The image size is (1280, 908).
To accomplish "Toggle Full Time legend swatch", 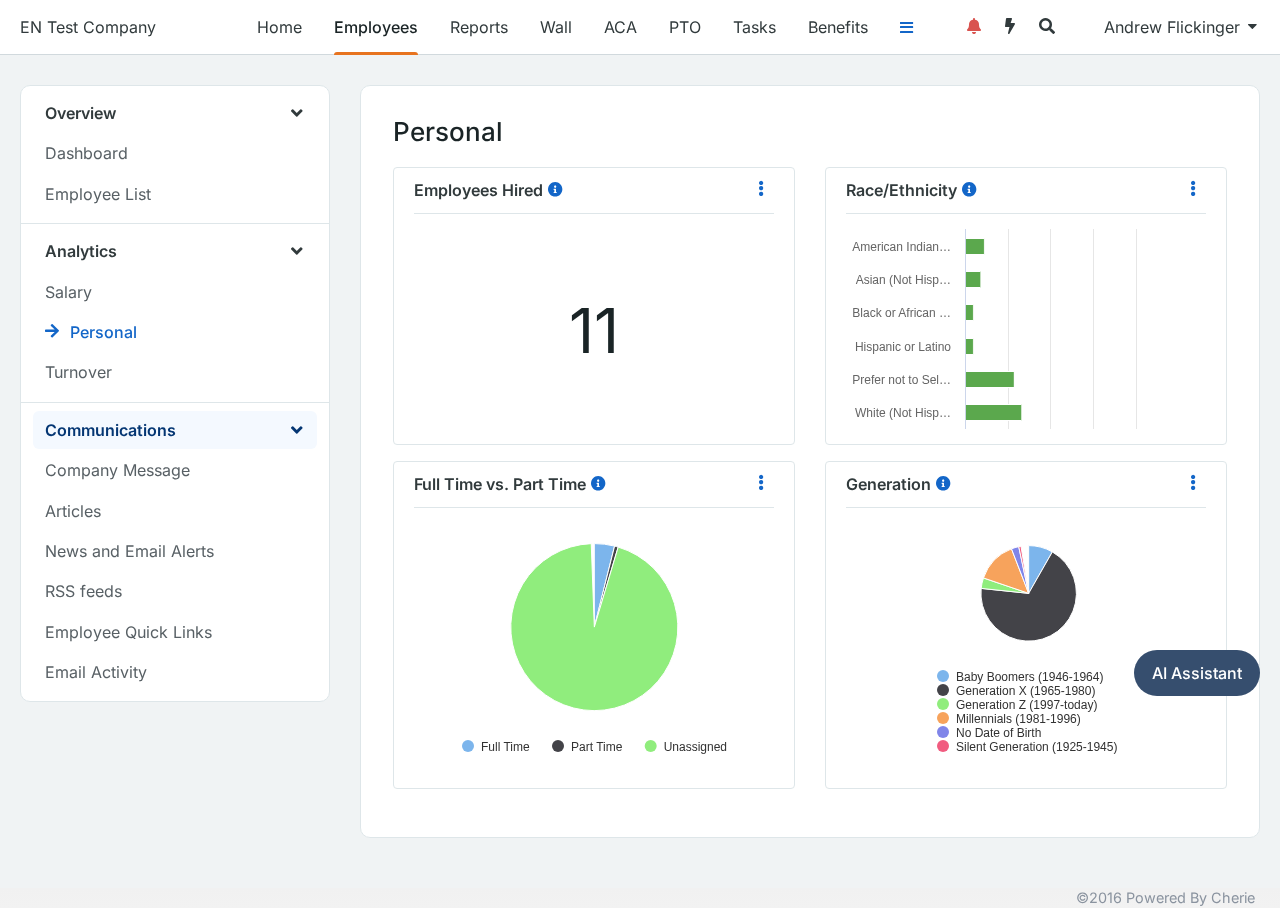I will 468,746.
